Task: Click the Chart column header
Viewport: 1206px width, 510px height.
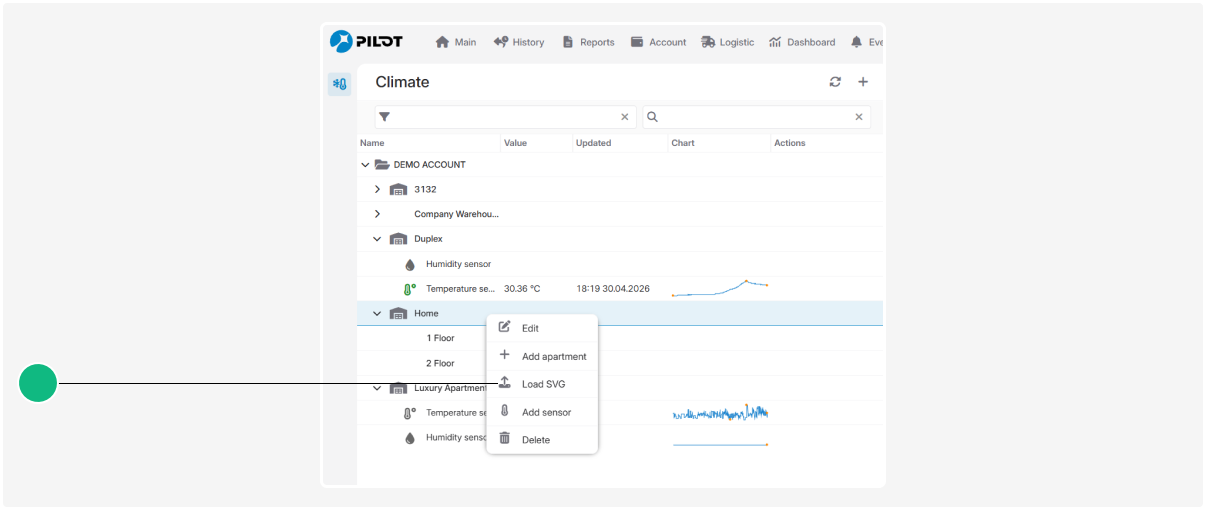Action: (683, 143)
